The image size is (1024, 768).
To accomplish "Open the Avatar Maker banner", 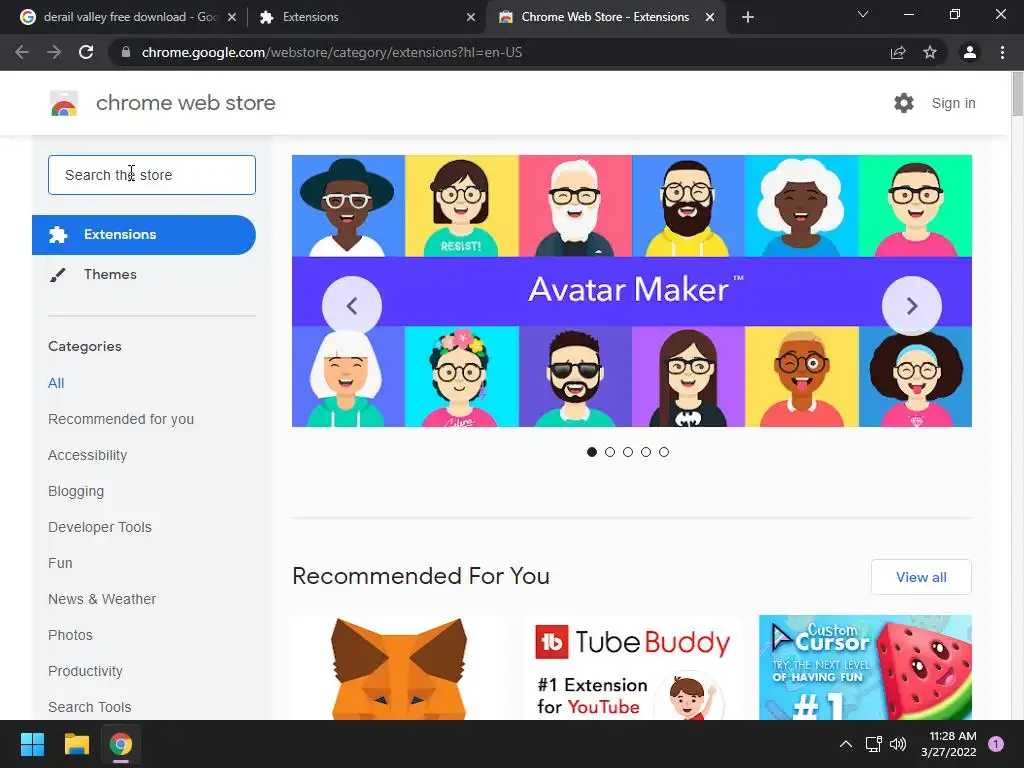I will pos(632,291).
